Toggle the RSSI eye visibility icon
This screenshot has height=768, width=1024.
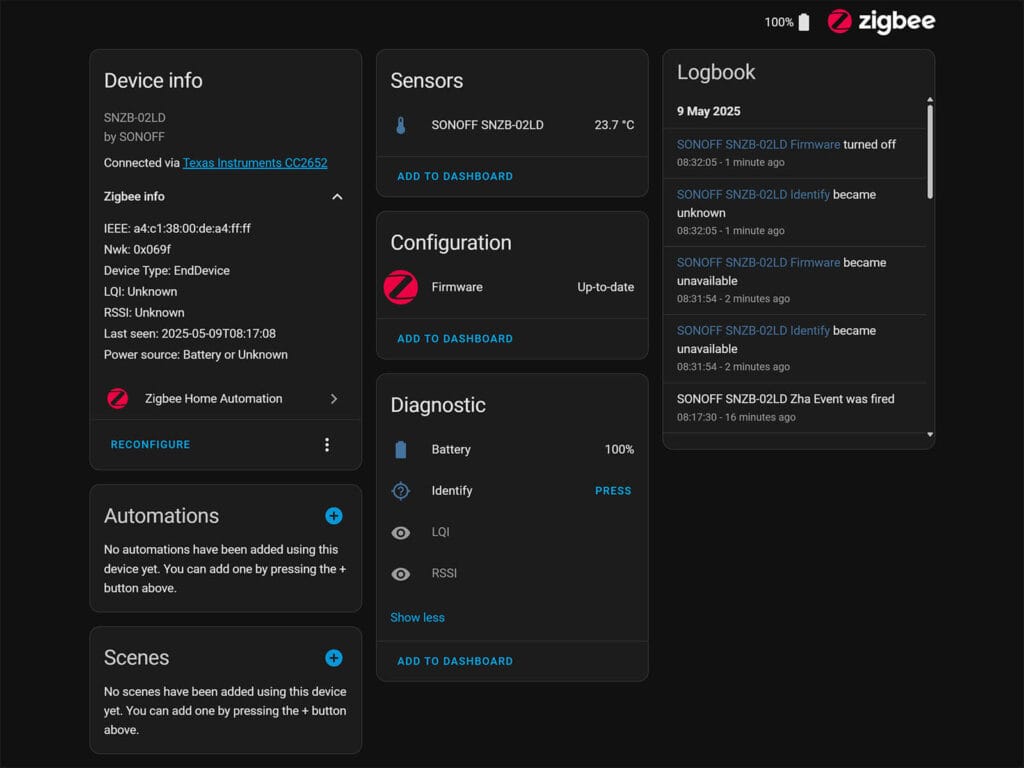tap(401, 574)
